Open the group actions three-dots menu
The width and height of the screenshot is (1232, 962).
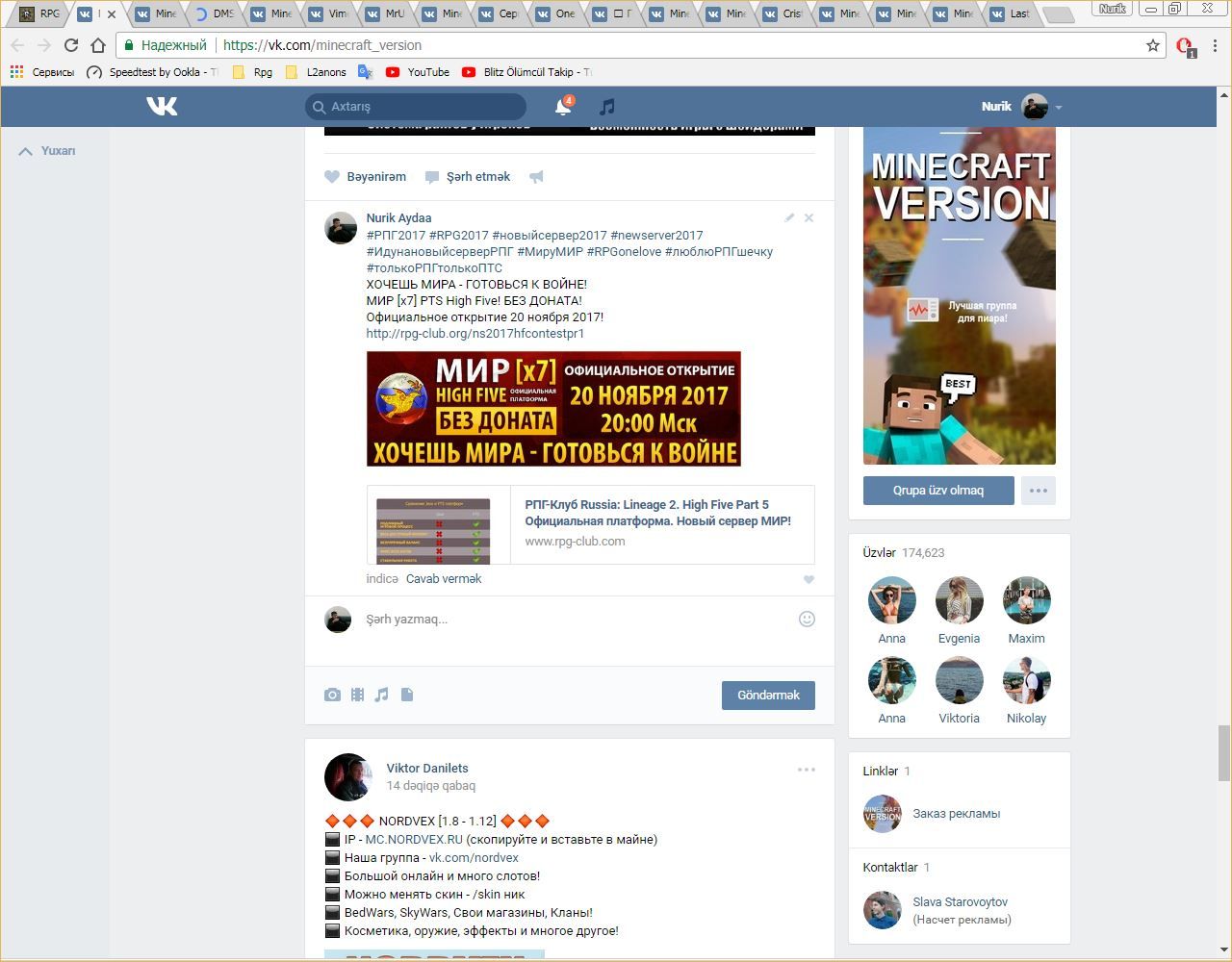[1039, 491]
